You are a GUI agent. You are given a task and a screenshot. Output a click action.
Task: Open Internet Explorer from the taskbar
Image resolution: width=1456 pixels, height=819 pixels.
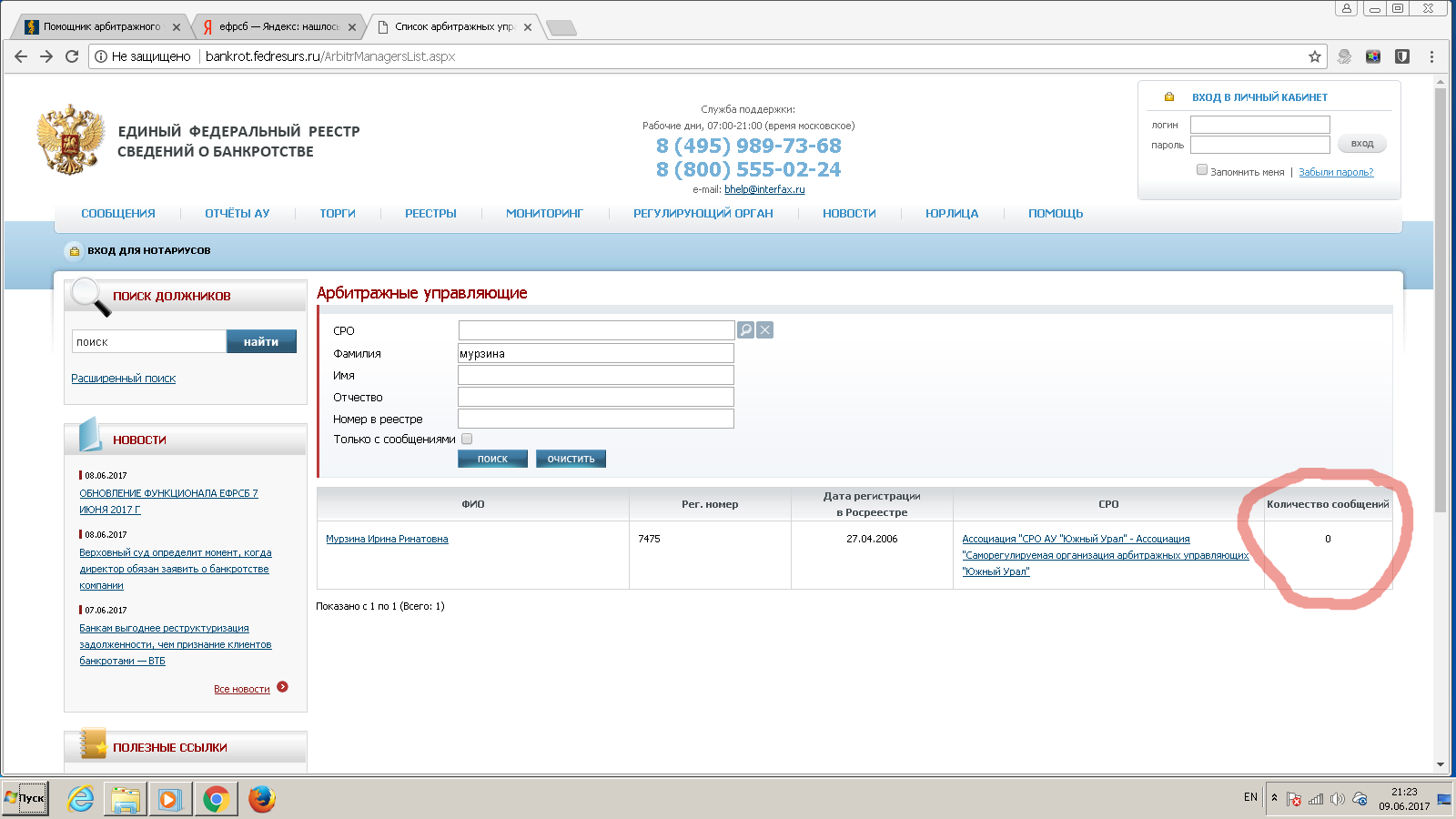[x=81, y=799]
